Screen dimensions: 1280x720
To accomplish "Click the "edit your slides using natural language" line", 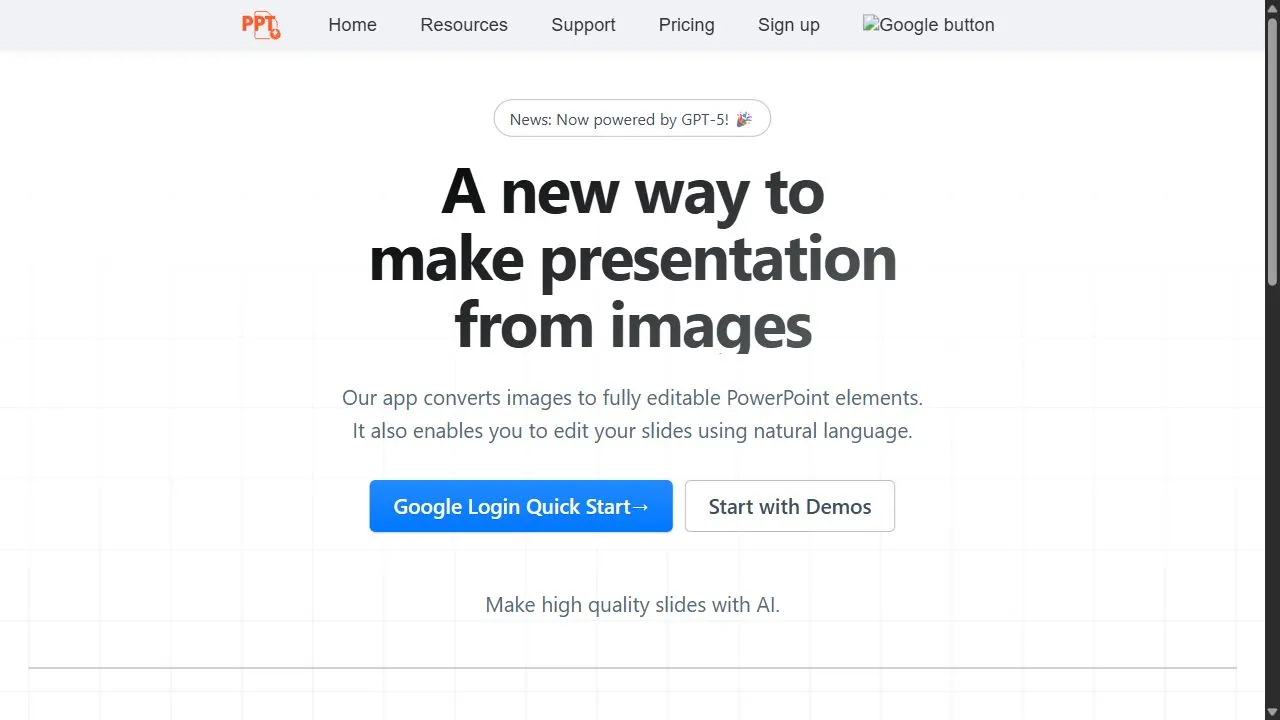I will (632, 431).
